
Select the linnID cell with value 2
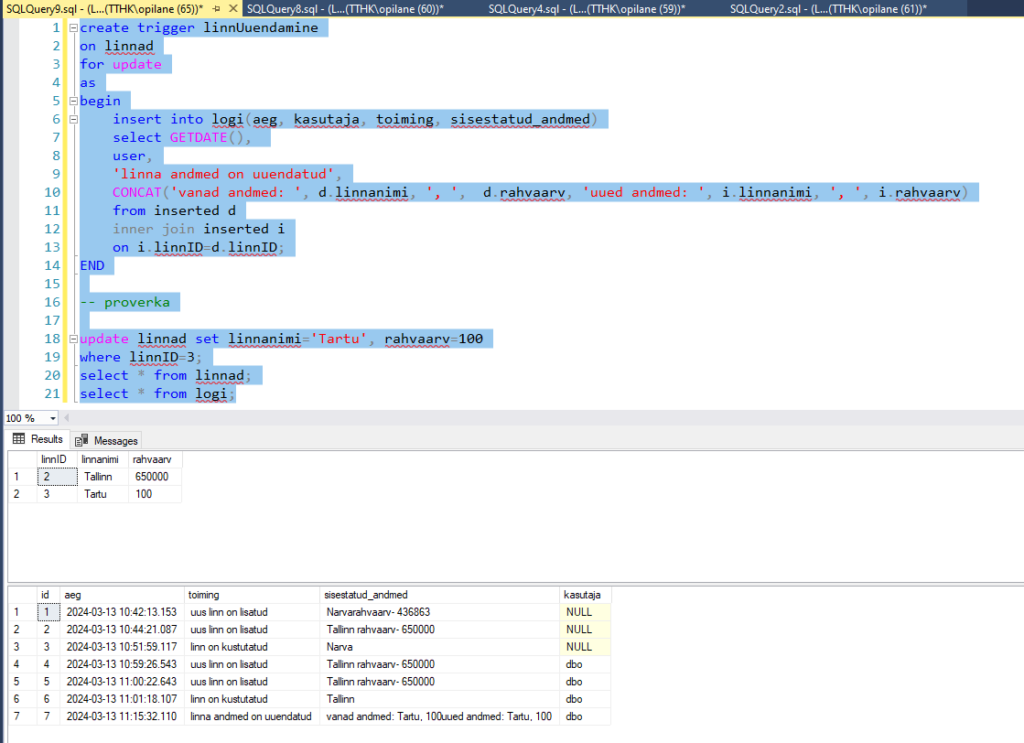(57, 477)
